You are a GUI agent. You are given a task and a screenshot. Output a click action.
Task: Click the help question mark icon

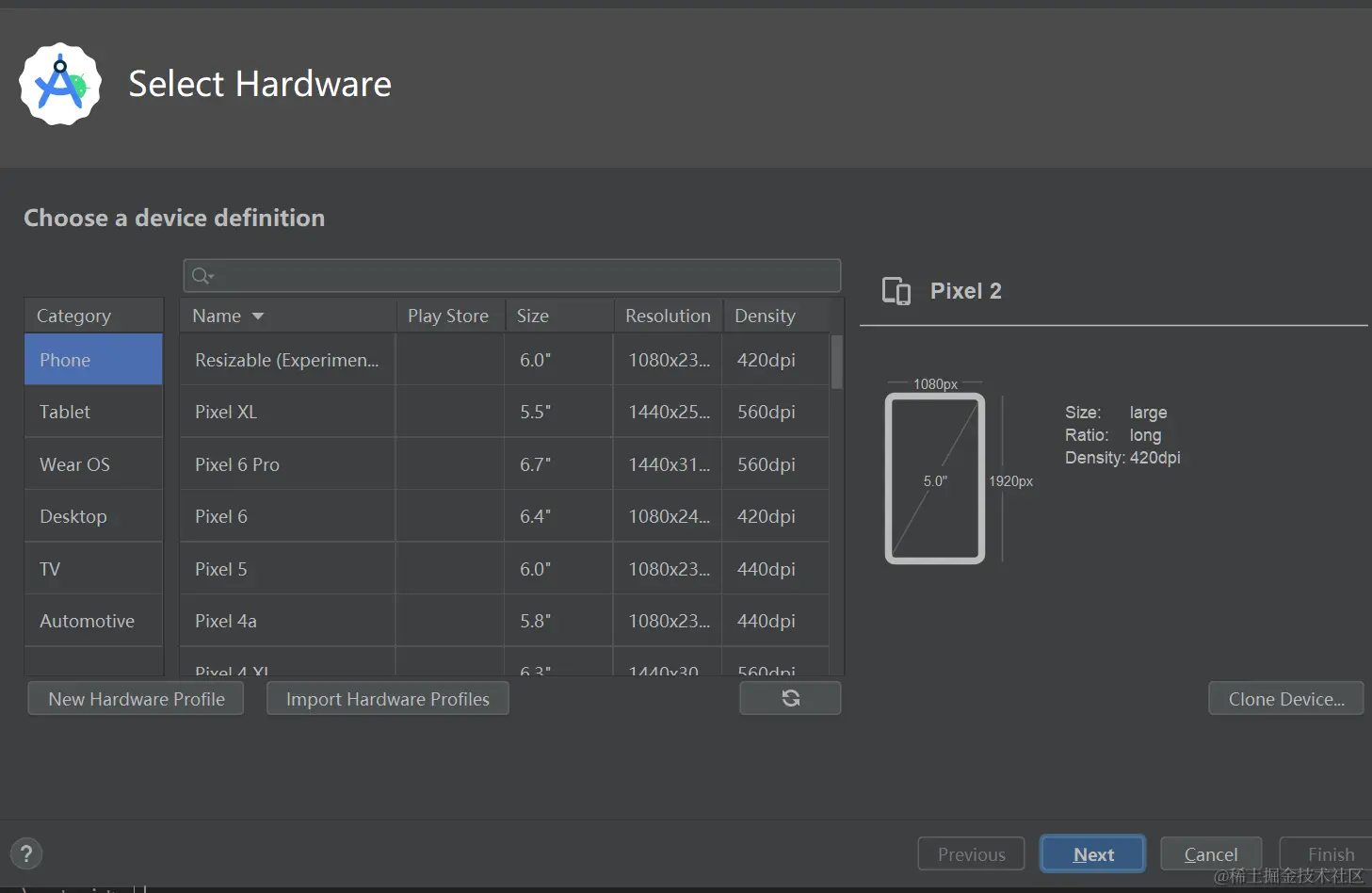[26, 854]
